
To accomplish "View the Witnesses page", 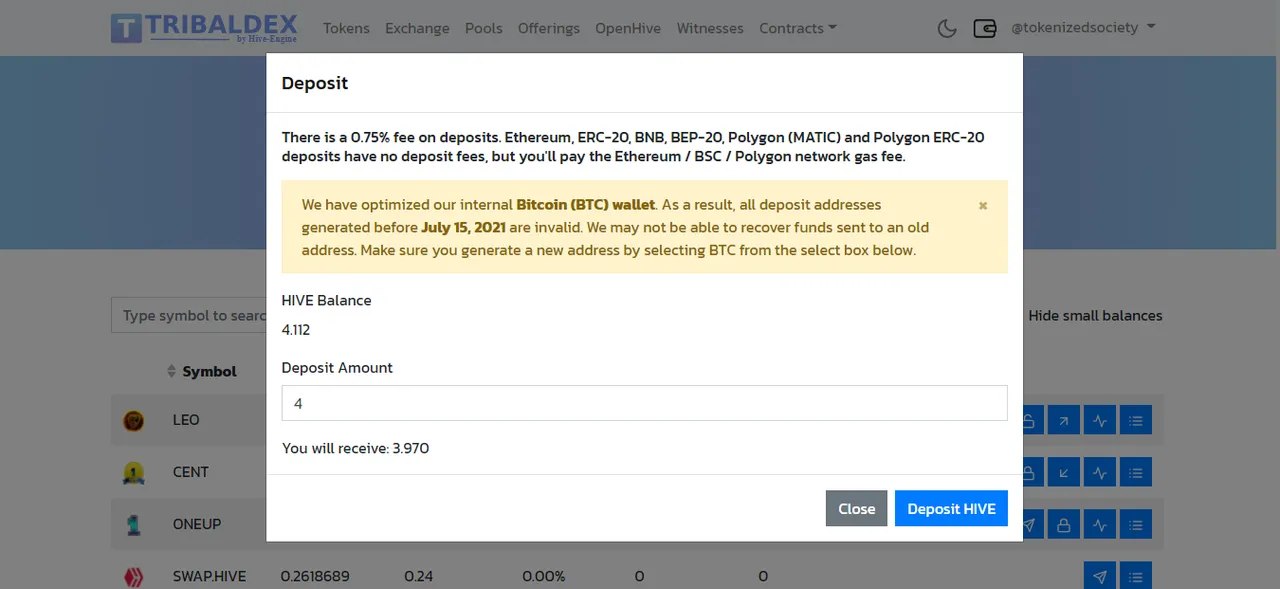I will pos(710,28).
